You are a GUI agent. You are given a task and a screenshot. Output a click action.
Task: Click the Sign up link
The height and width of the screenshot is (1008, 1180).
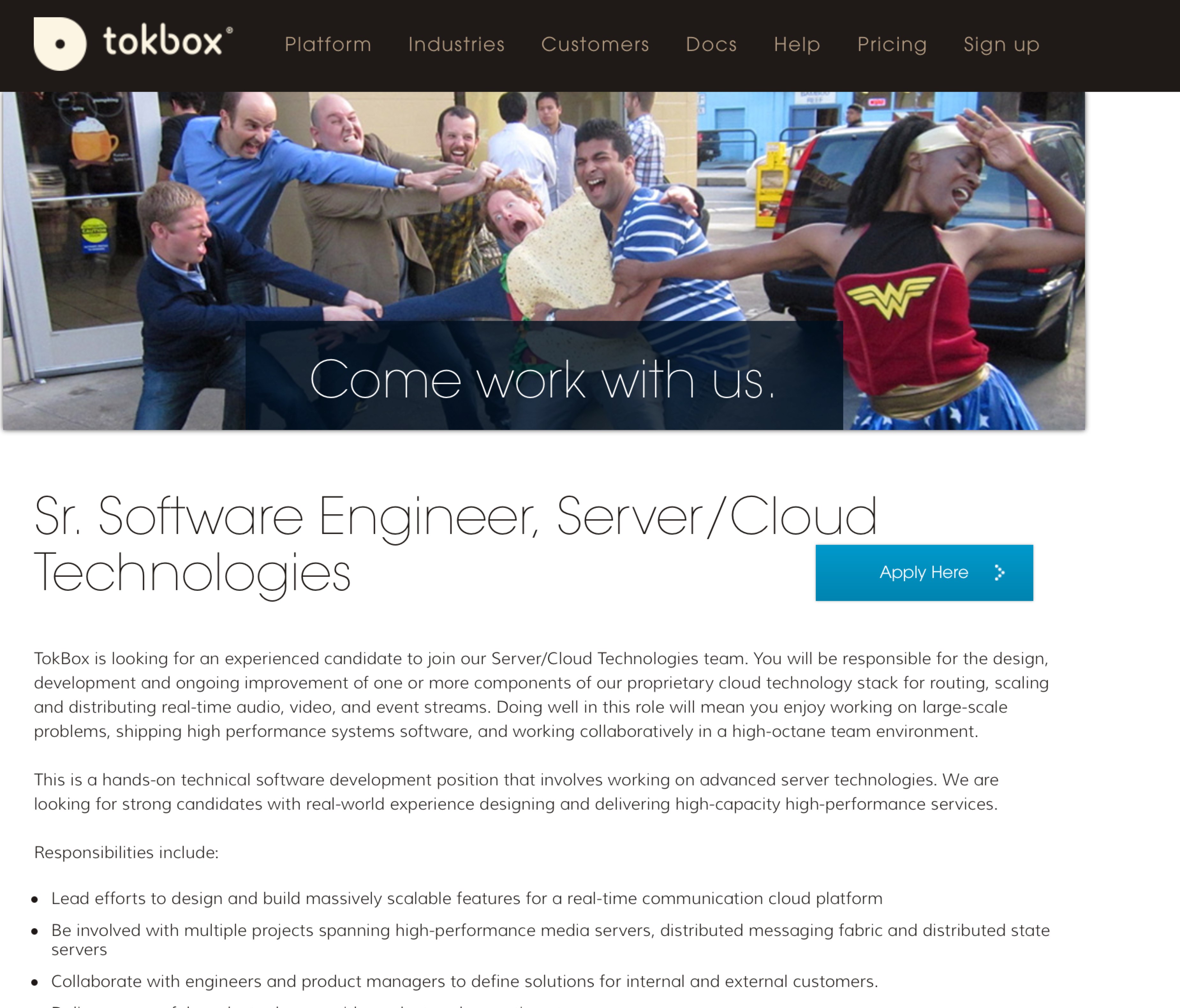(1001, 44)
